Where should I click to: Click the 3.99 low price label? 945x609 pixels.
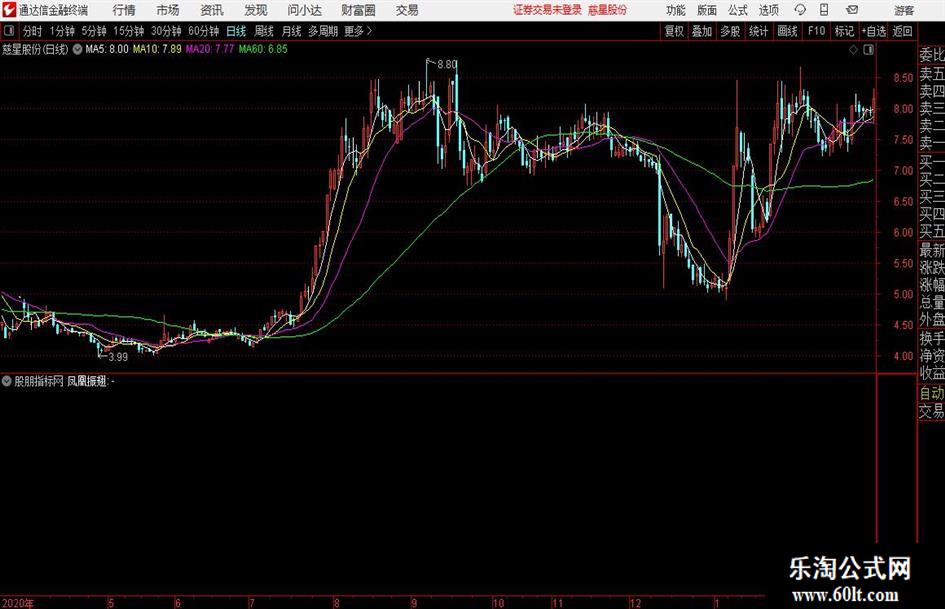[118, 357]
